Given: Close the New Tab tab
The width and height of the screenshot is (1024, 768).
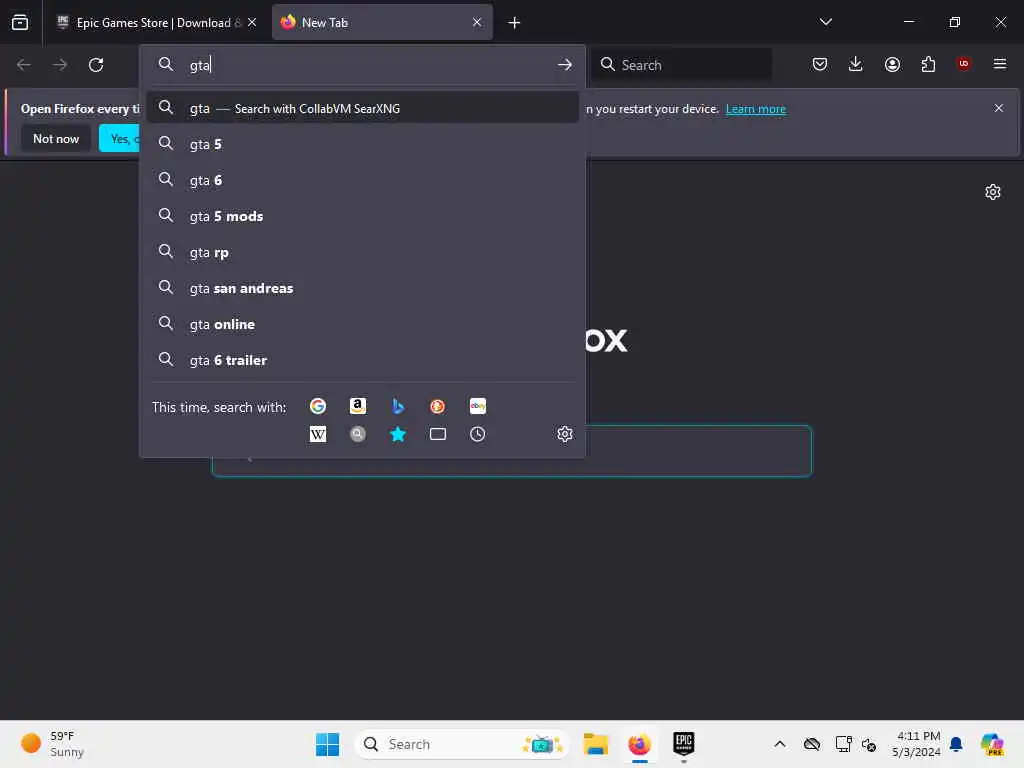Looking at the screenshot, I should [477, 22].
